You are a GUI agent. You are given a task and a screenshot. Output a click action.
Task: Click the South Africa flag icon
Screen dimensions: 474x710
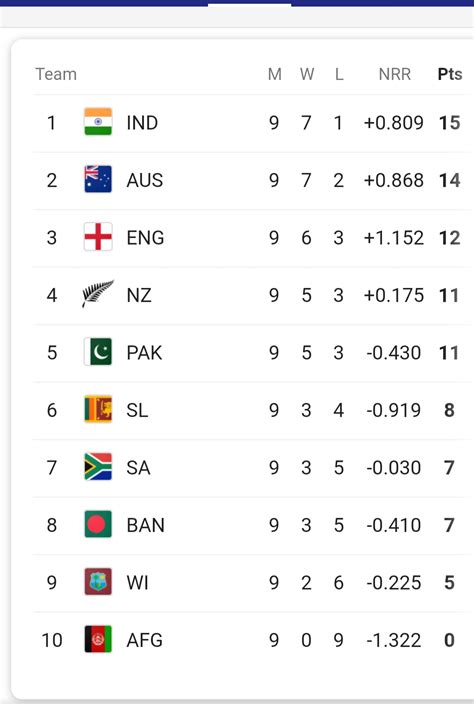(98, 467)
